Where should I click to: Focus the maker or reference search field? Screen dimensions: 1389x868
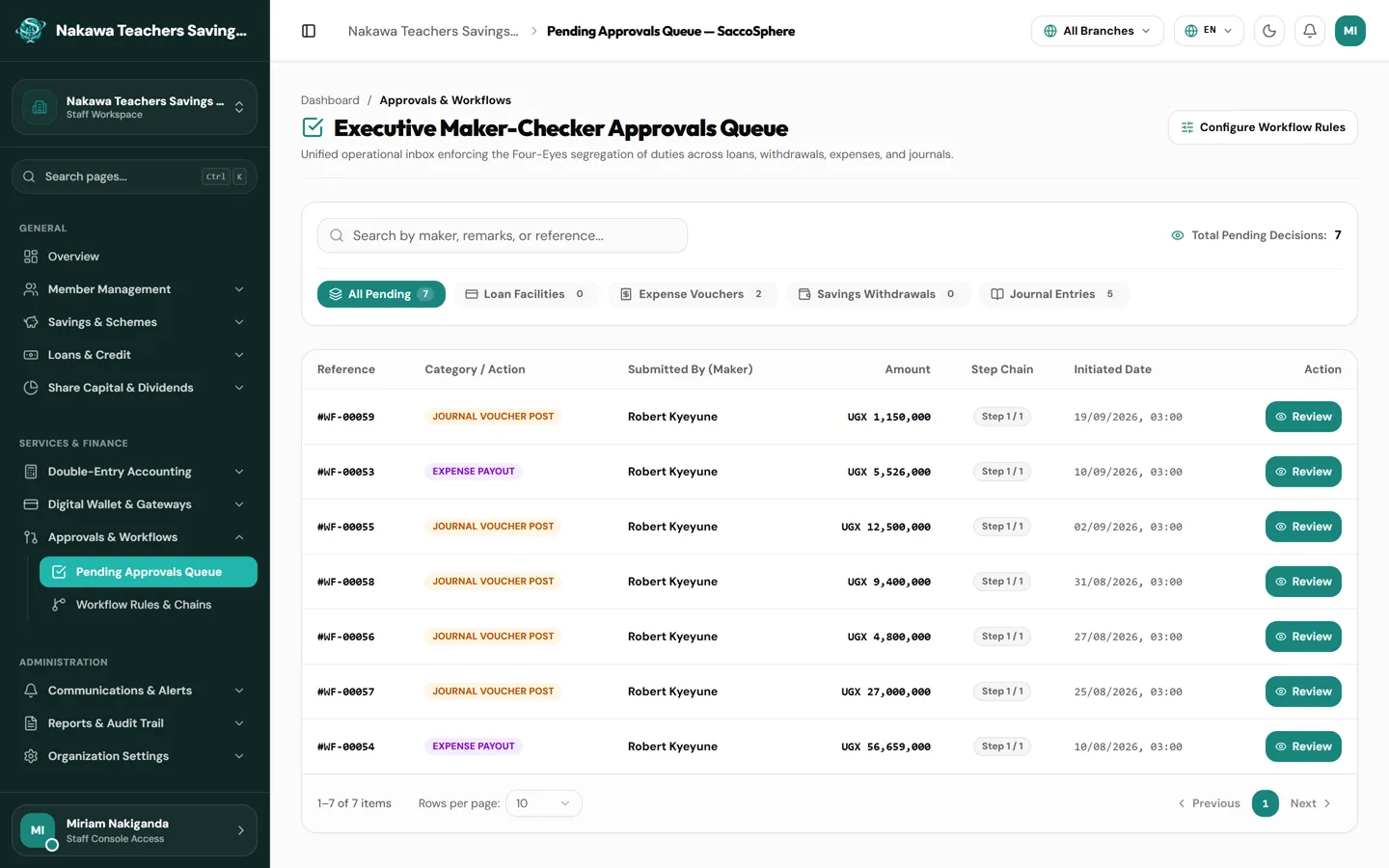click(503, 235)
